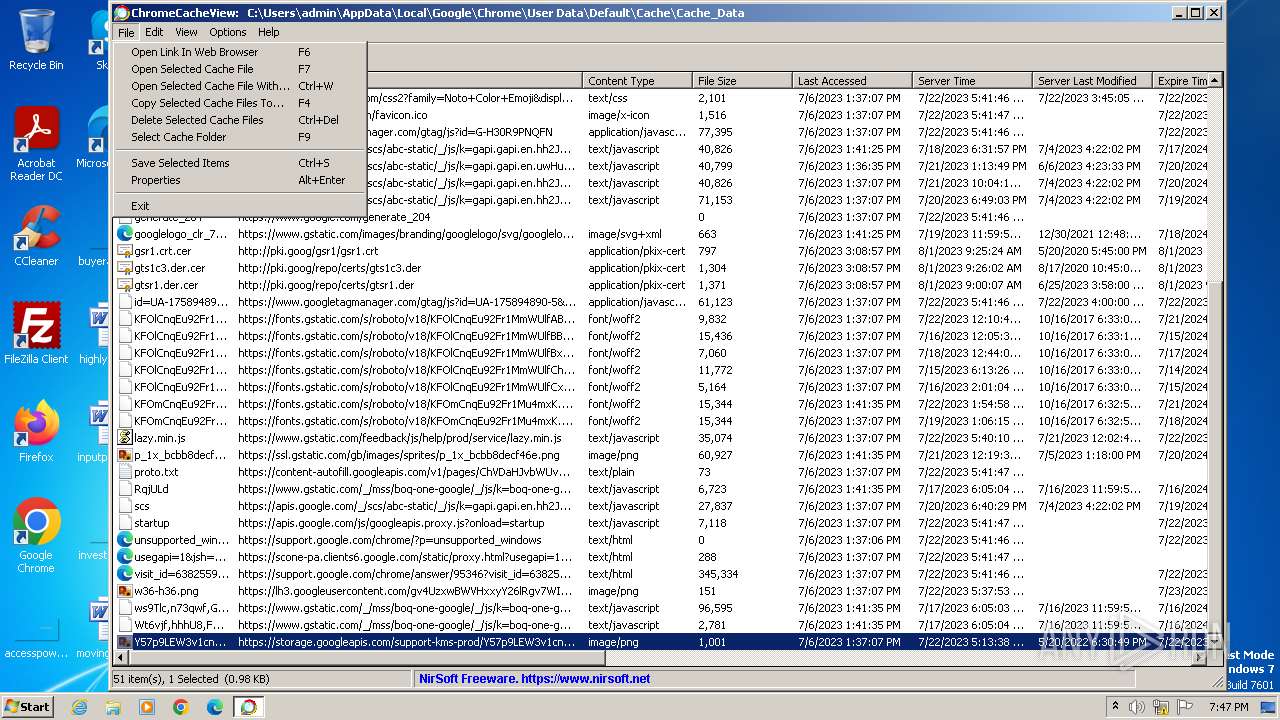Select the scs row

(660, 506)
